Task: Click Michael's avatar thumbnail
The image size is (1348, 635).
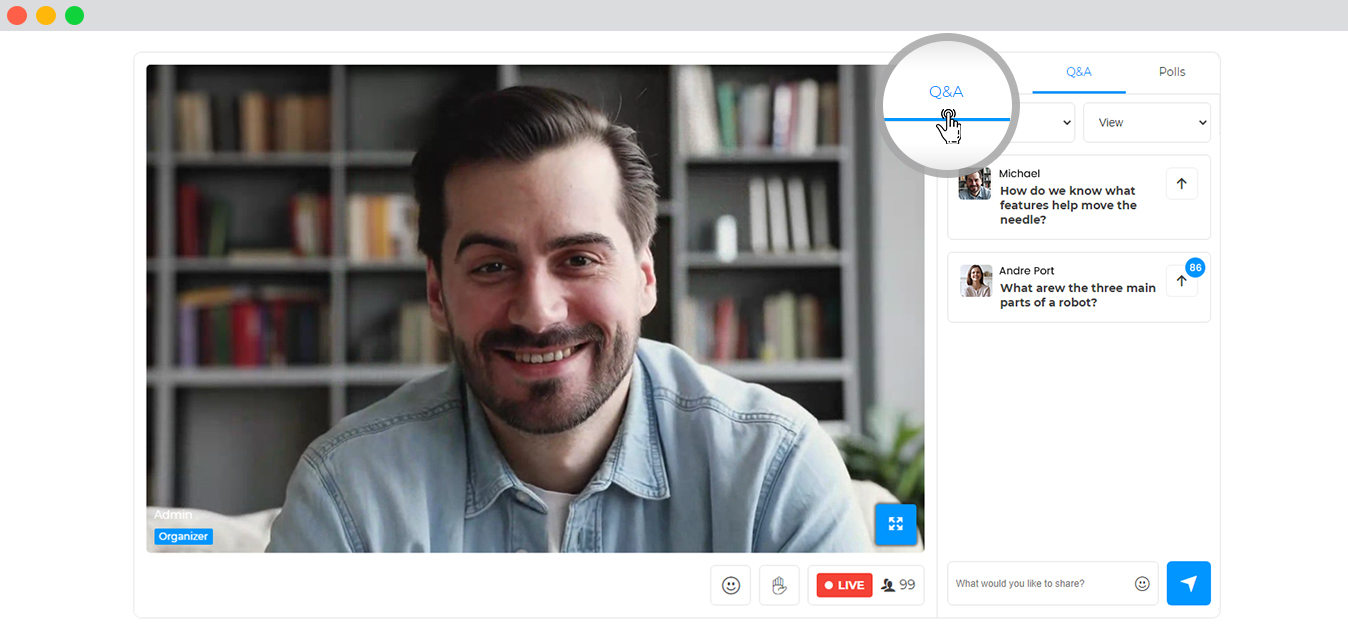Action: coord(975,184)
